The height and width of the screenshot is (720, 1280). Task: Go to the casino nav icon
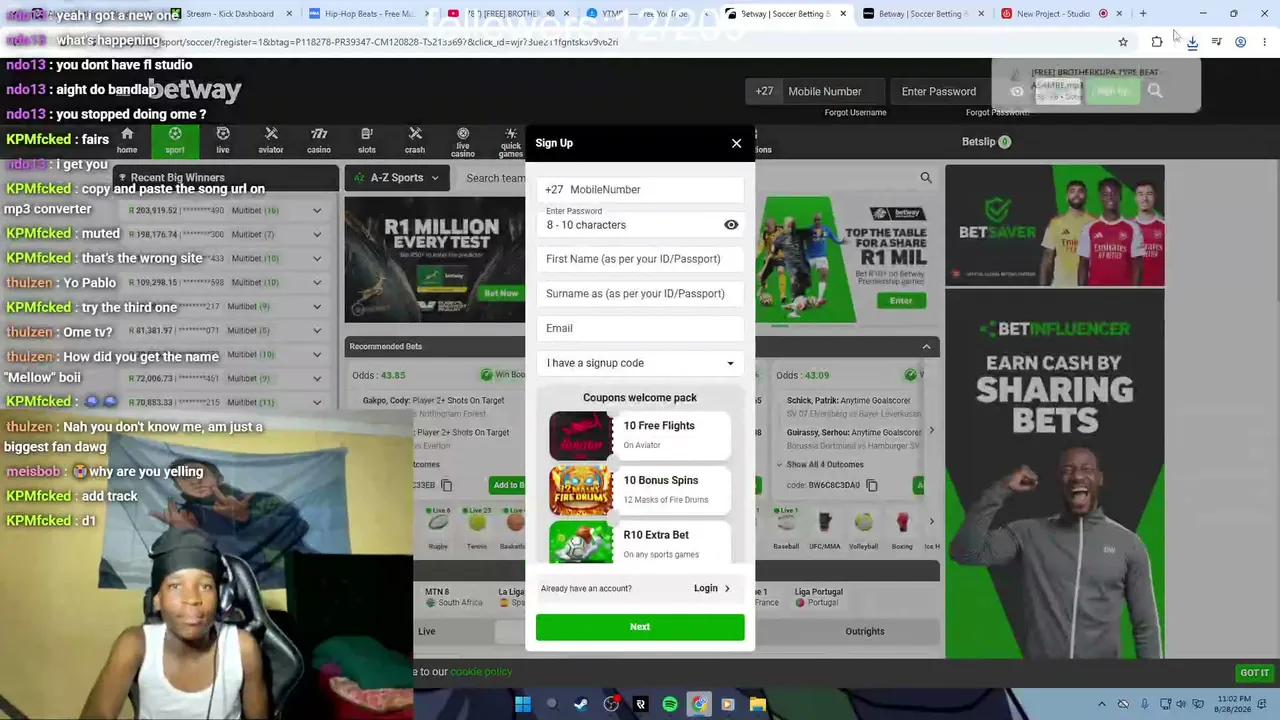[x=319, y=140]
